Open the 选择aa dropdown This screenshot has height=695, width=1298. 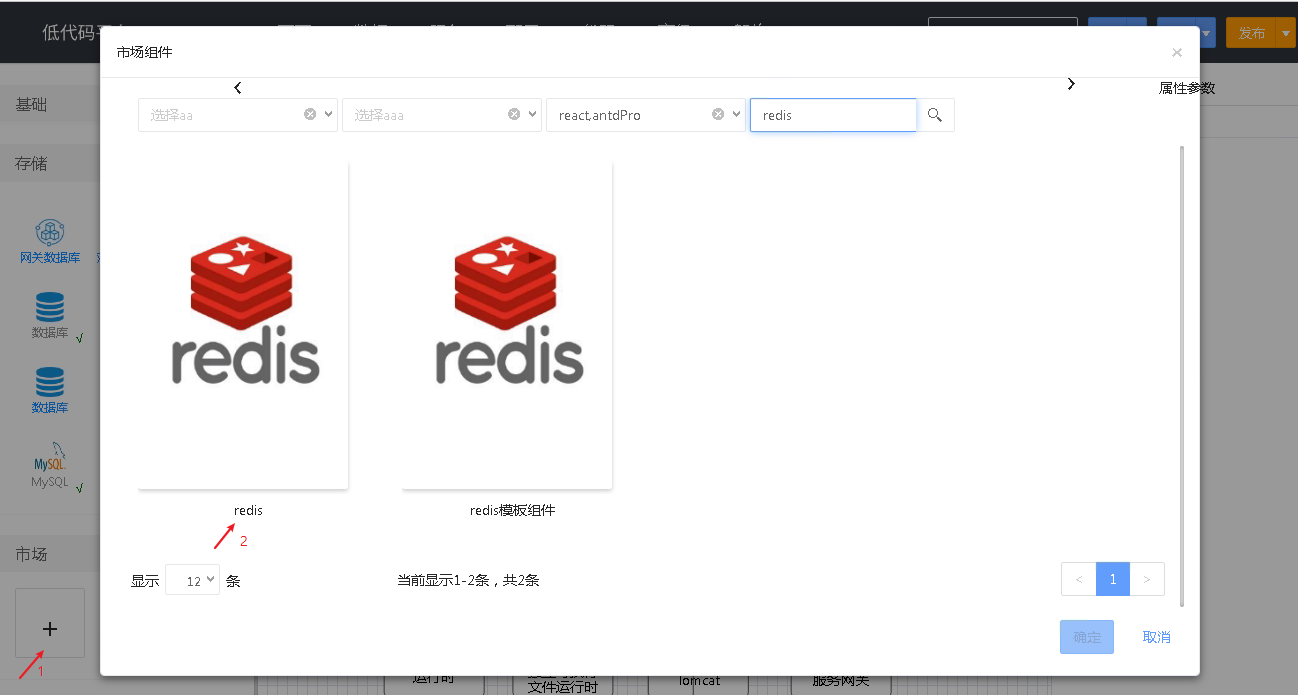(x=330, y=114)
